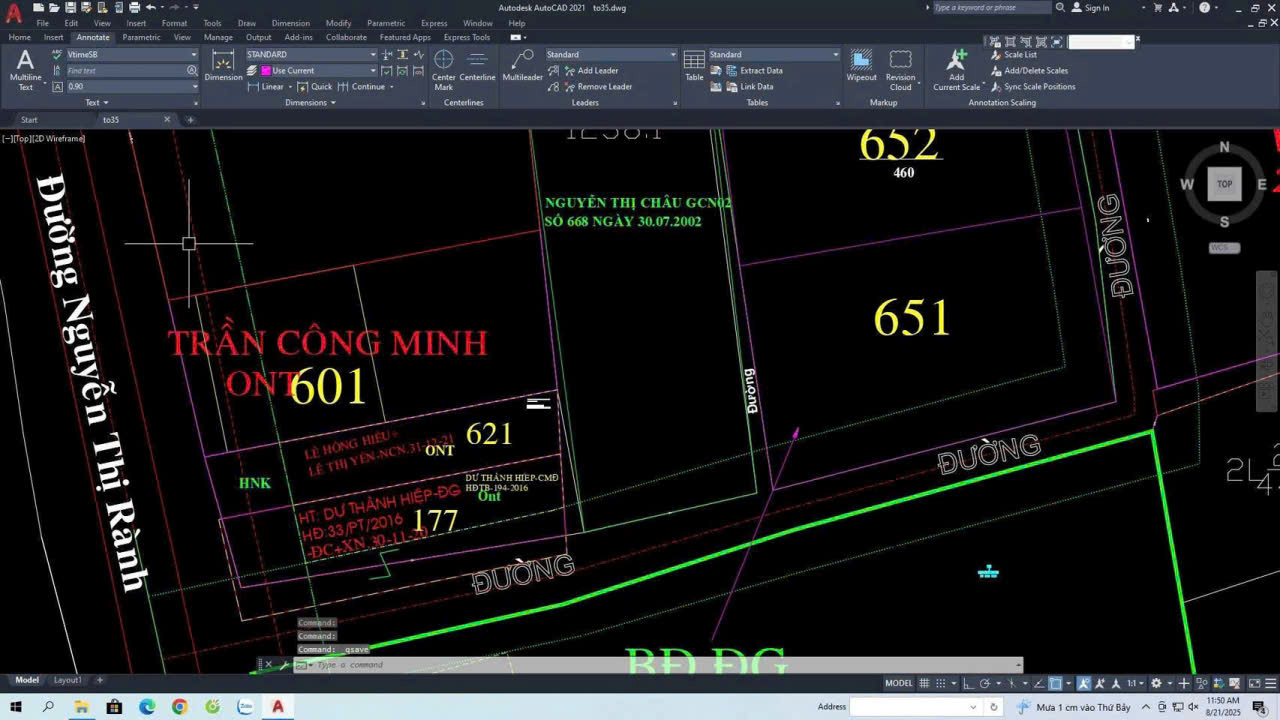
Task: Click the Sync Scale Positions button
Action: (x=1033, y=86)
